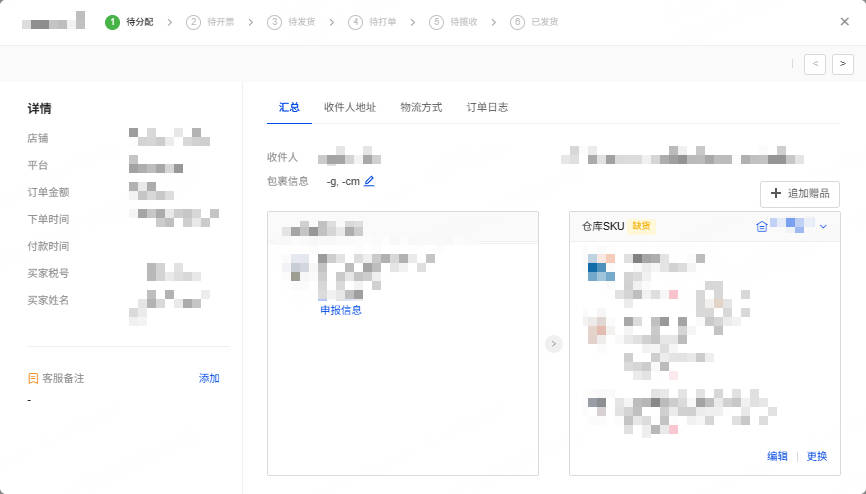Select the 汇总 tab

tap(289, 107)
